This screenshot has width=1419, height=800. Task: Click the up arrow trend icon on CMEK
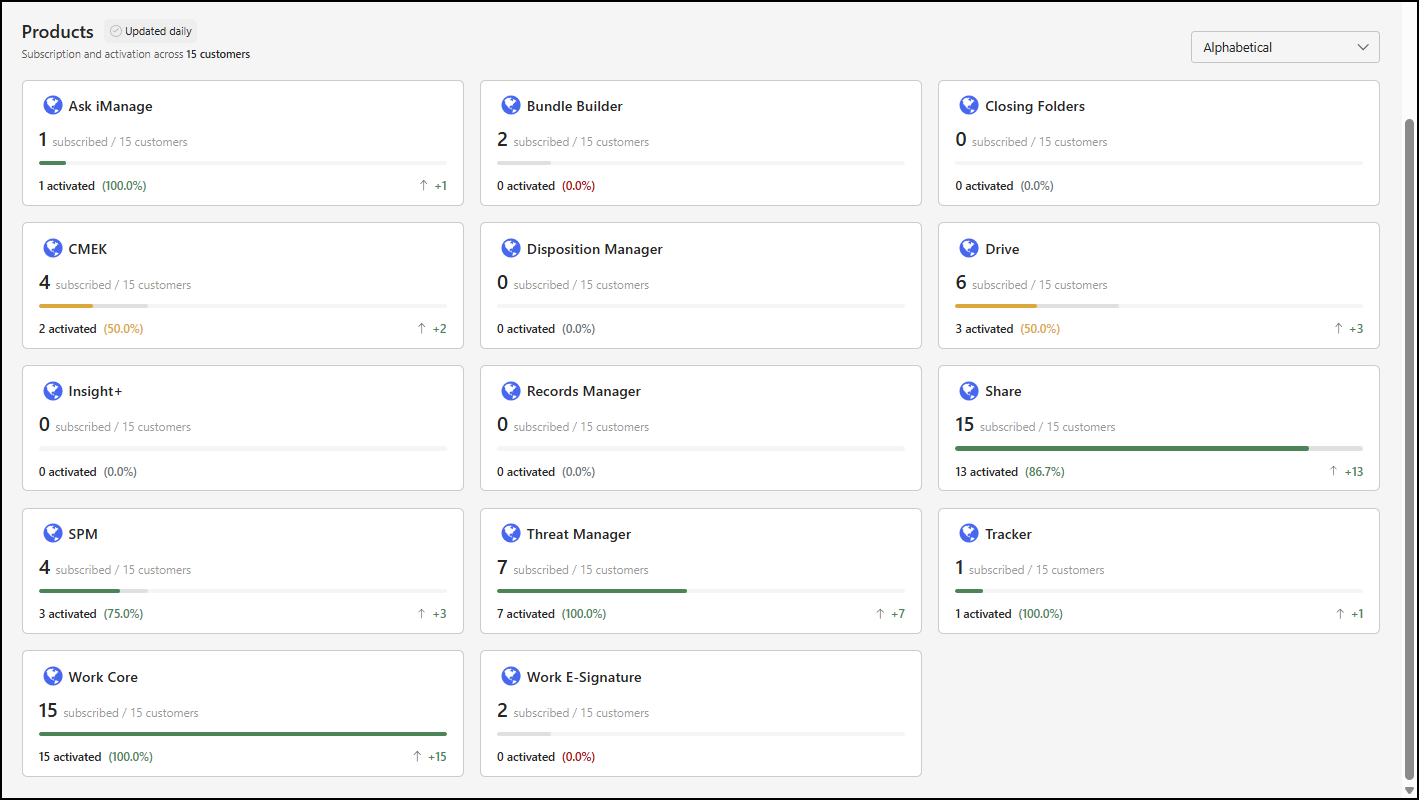[423, 329]
